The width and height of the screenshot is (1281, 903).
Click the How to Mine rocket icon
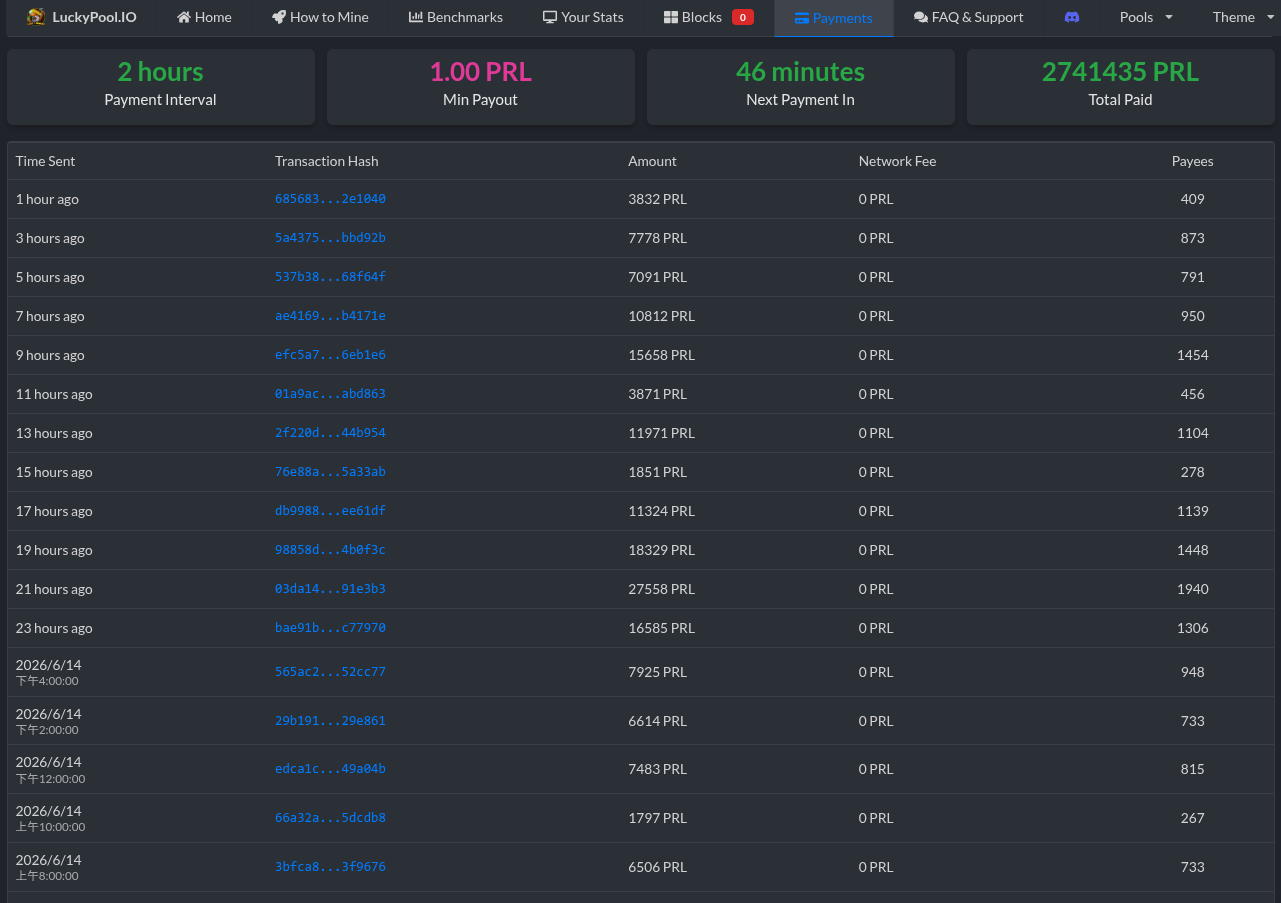pyautogui.click(x=279, y=17)
